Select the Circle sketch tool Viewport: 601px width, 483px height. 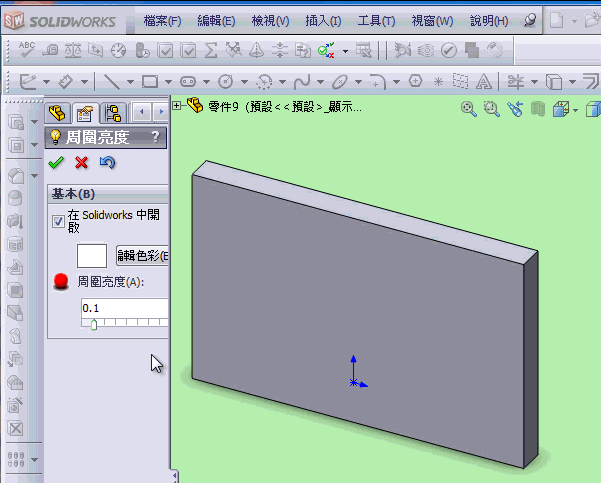point(225,82)
